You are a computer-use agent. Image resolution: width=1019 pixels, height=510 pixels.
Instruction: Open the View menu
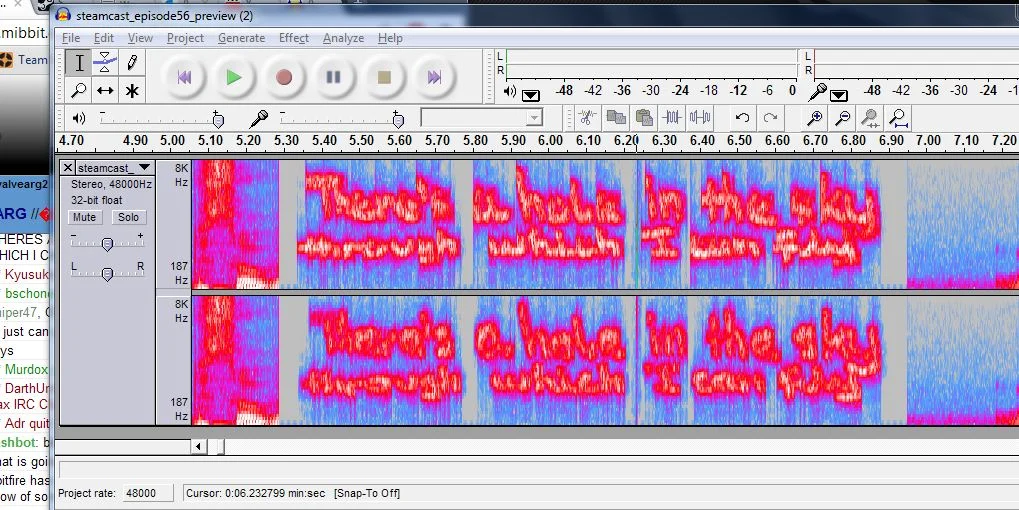[x=140, y=38]
